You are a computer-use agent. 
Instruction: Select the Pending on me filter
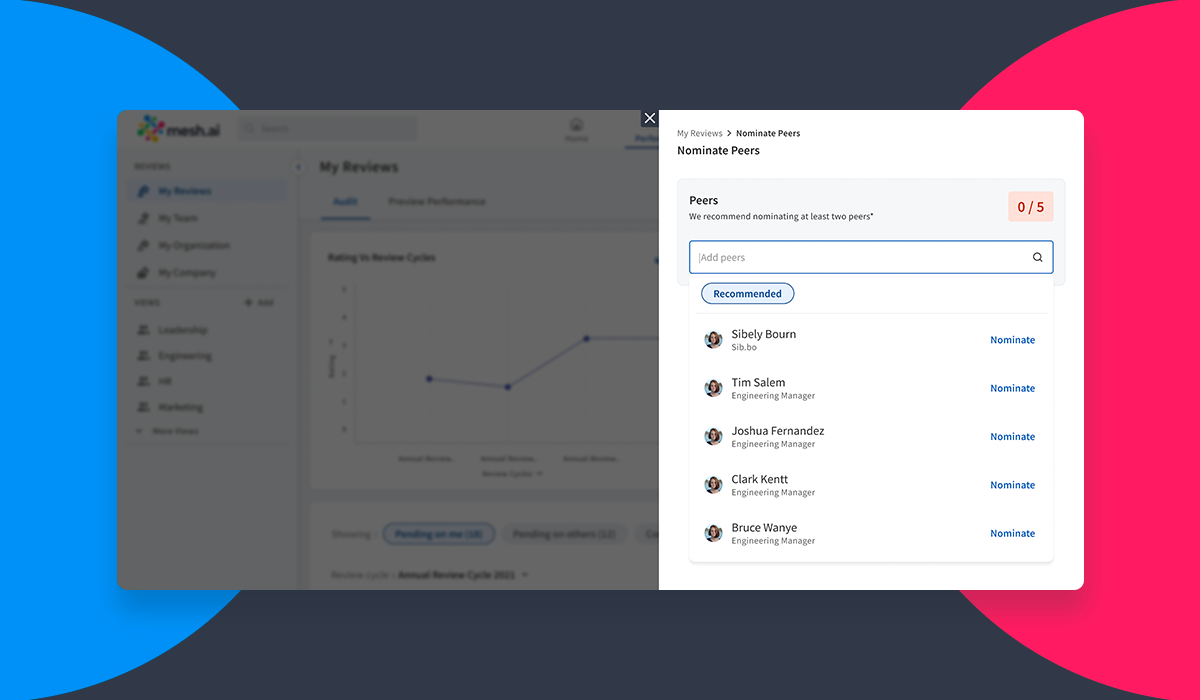coord(438,534)
